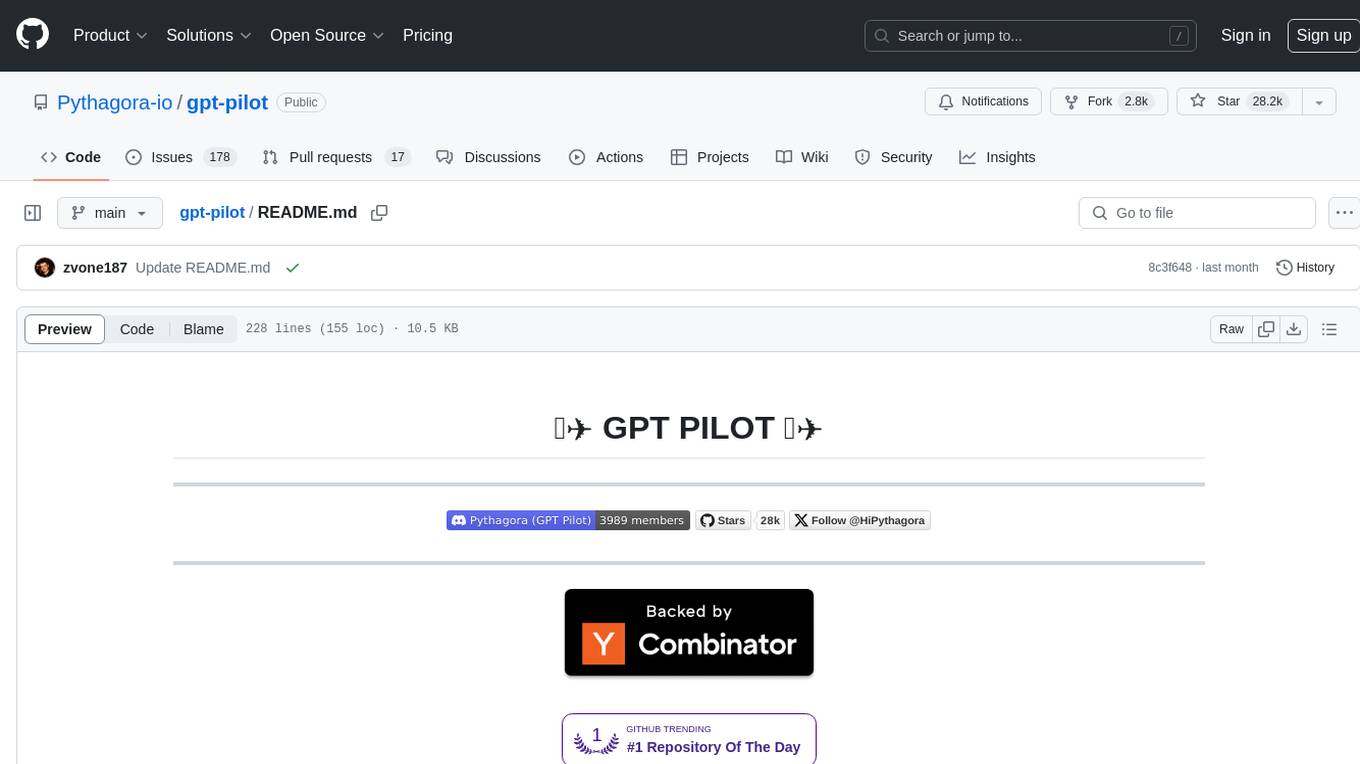Open the Follow @HiPythagora badge

860,520
